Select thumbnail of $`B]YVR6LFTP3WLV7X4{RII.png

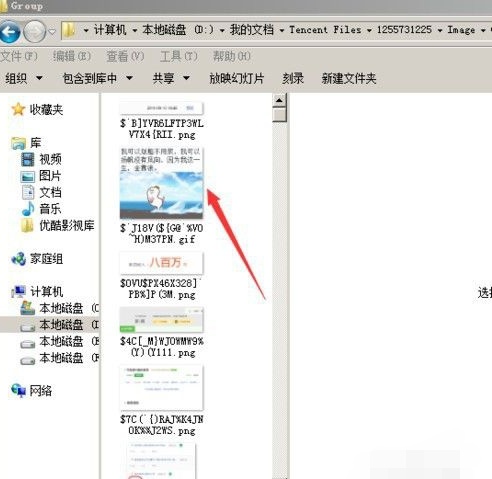click(161, 108)
